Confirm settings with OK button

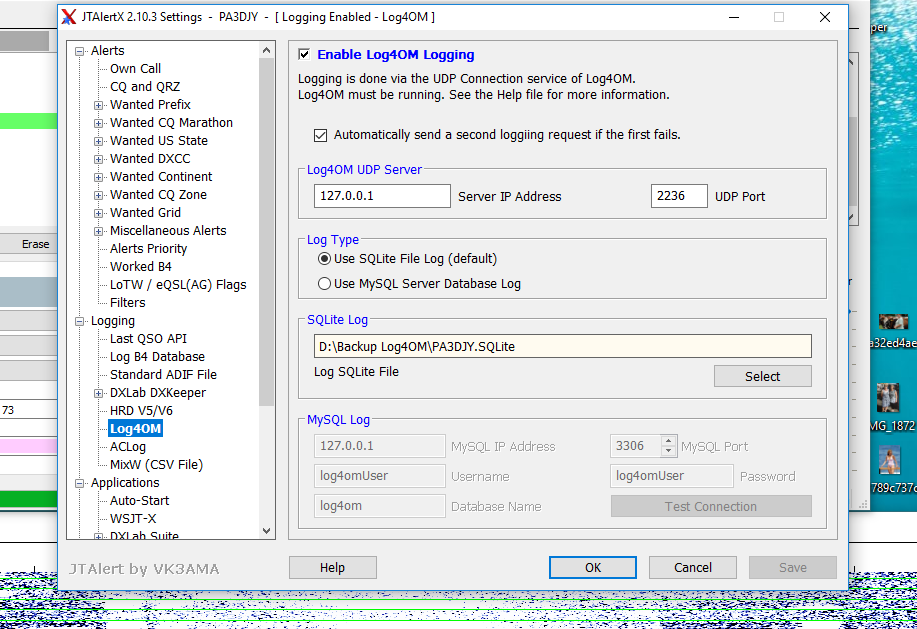(592, 568)
